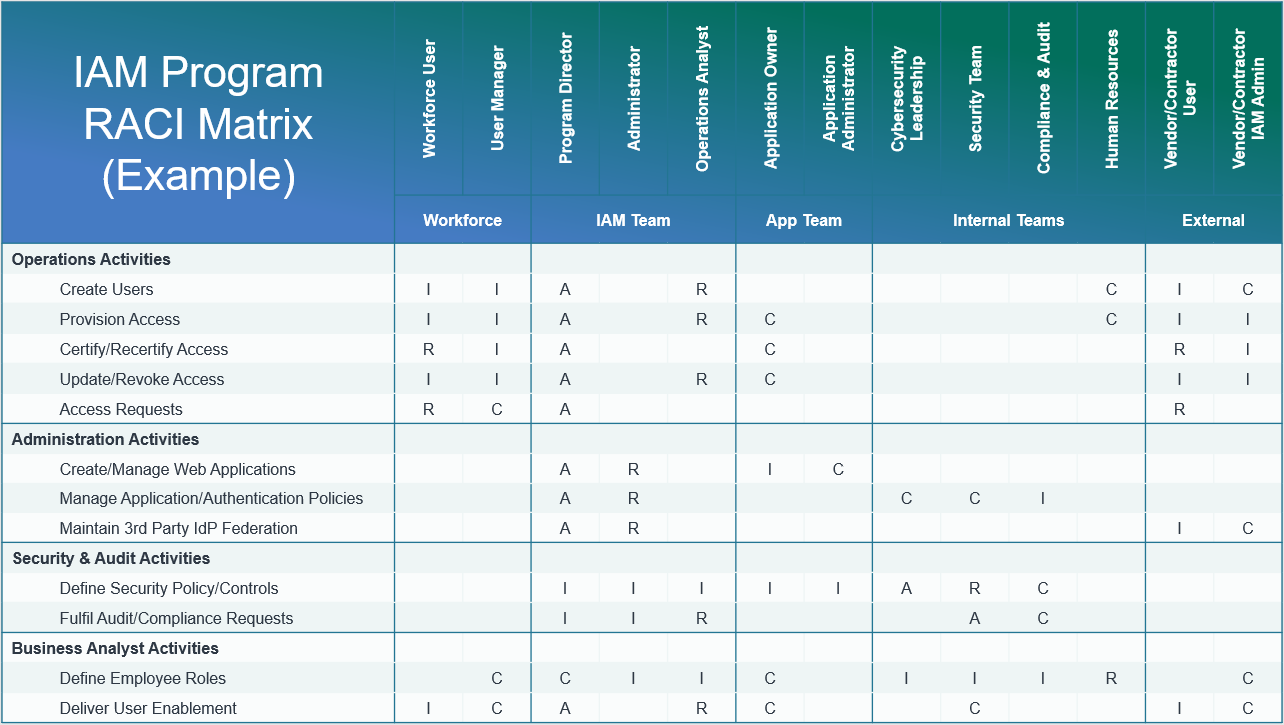Select the Business Analyst Activities heading
Screen dimensions: 1284x725
115,648
